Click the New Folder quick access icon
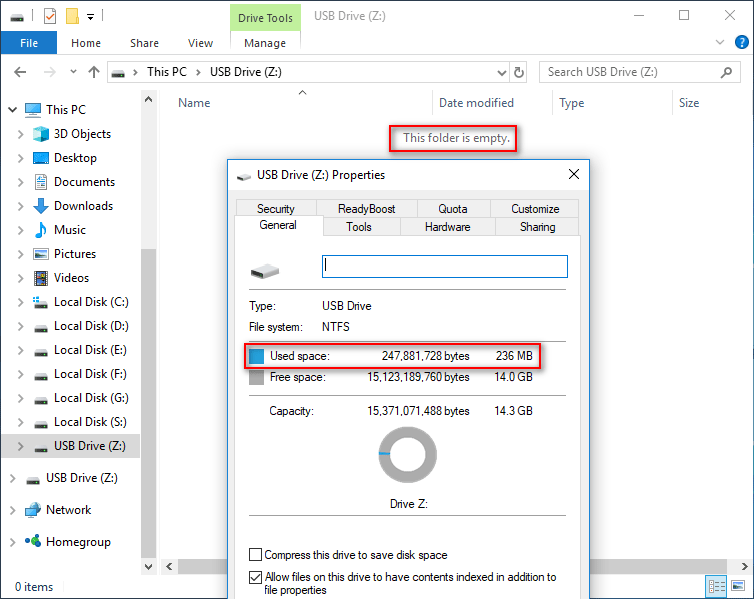Viewport: 754px width, 599px height. 72,16
